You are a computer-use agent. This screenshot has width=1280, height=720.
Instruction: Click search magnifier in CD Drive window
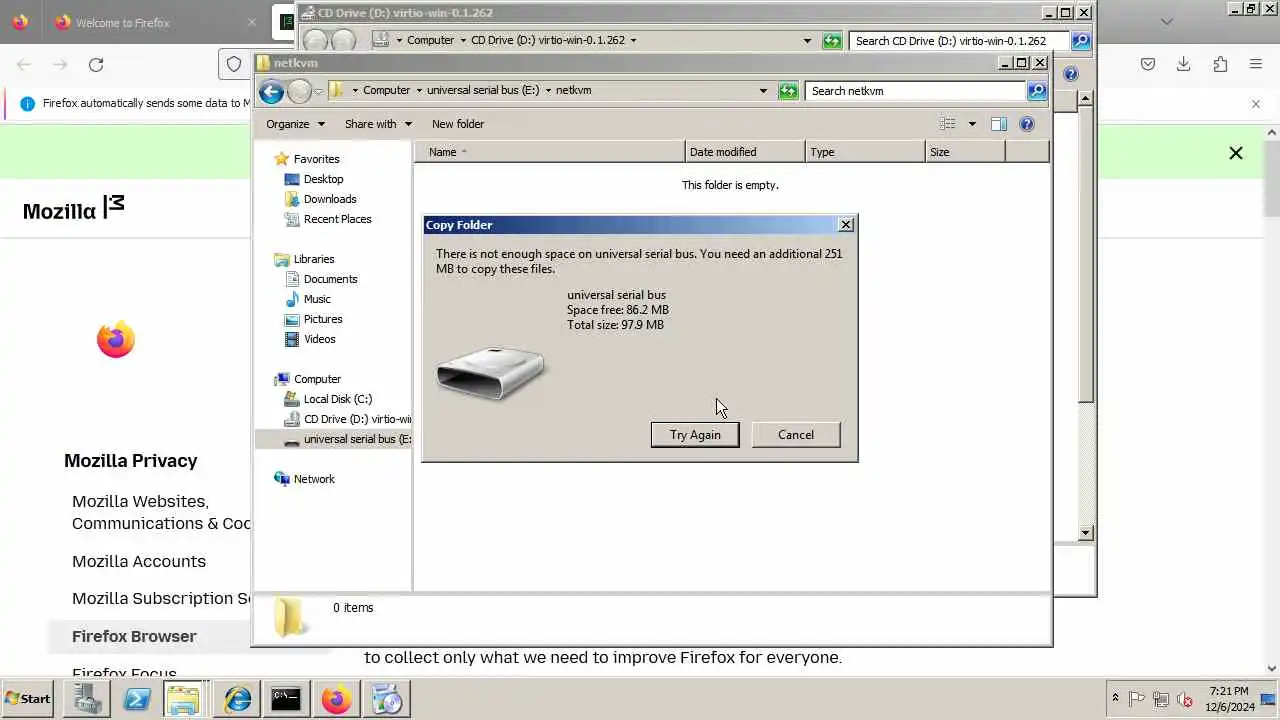[x=1081, y=41]
